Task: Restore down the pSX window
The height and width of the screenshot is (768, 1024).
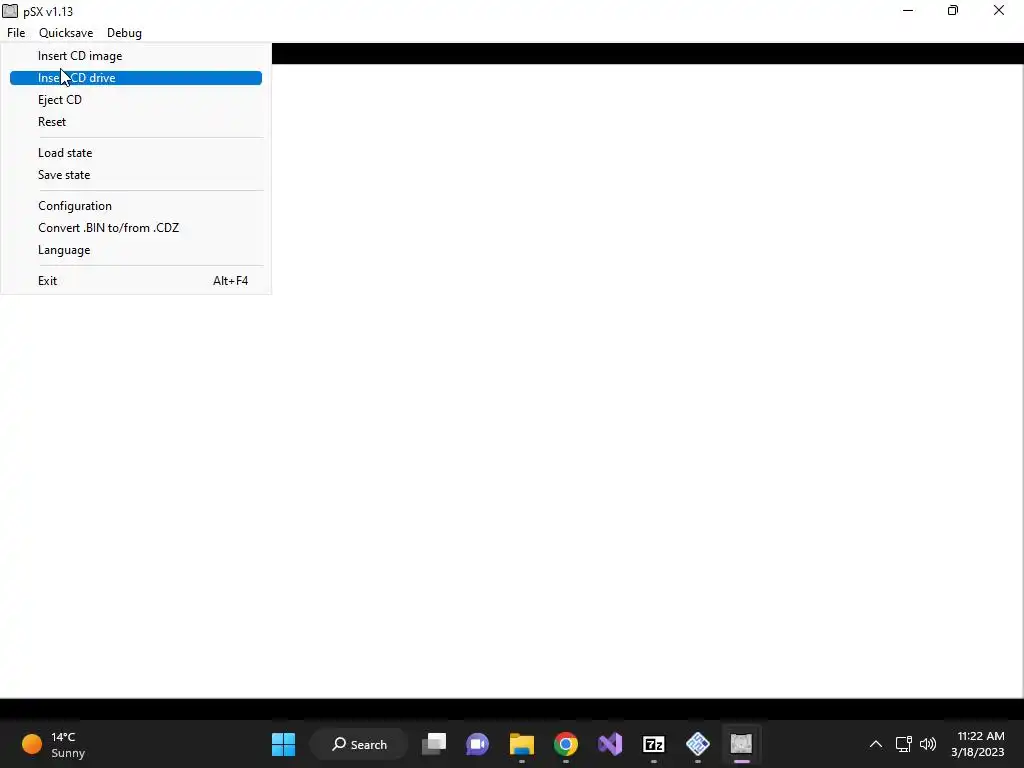Action: point(953,10)
